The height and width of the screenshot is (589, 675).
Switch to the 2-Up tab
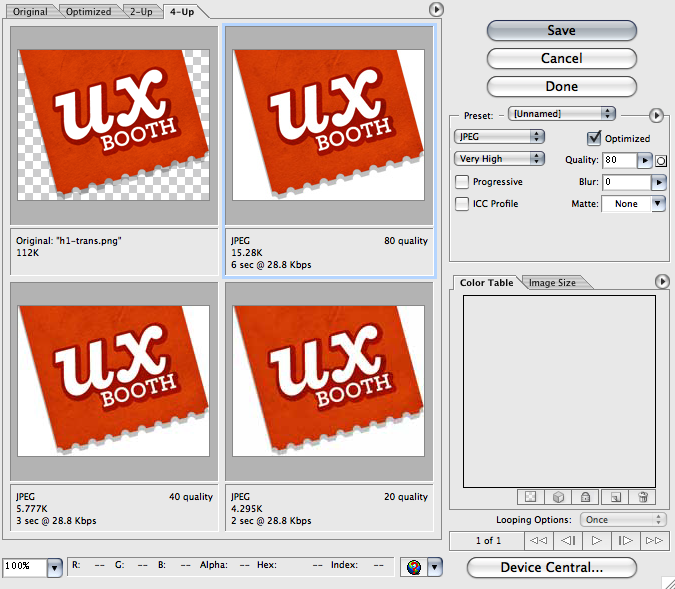[141, 12]
